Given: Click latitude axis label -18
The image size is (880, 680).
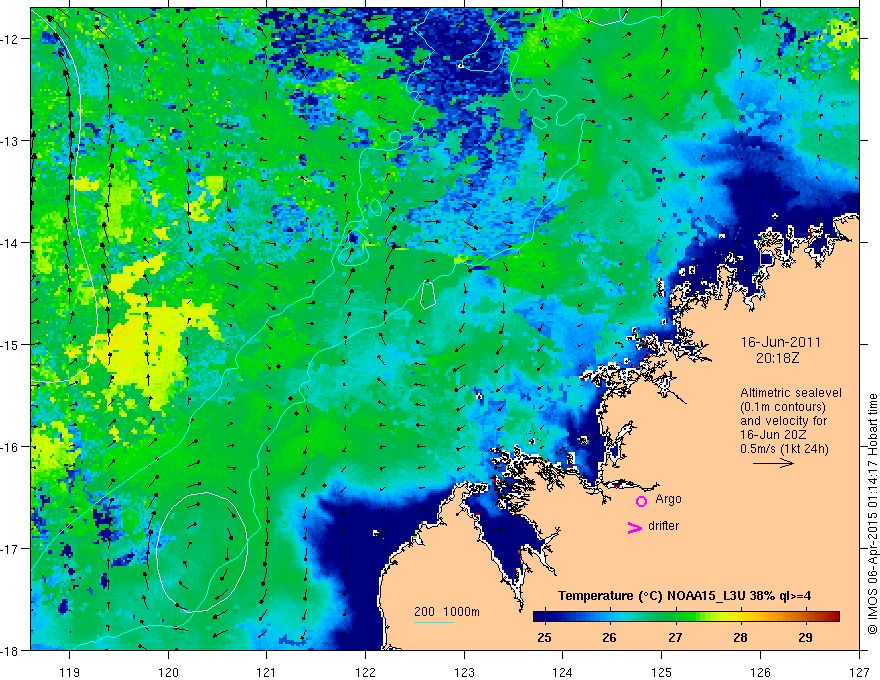Looking at the screenshot, I should click(x=10, y=650).
